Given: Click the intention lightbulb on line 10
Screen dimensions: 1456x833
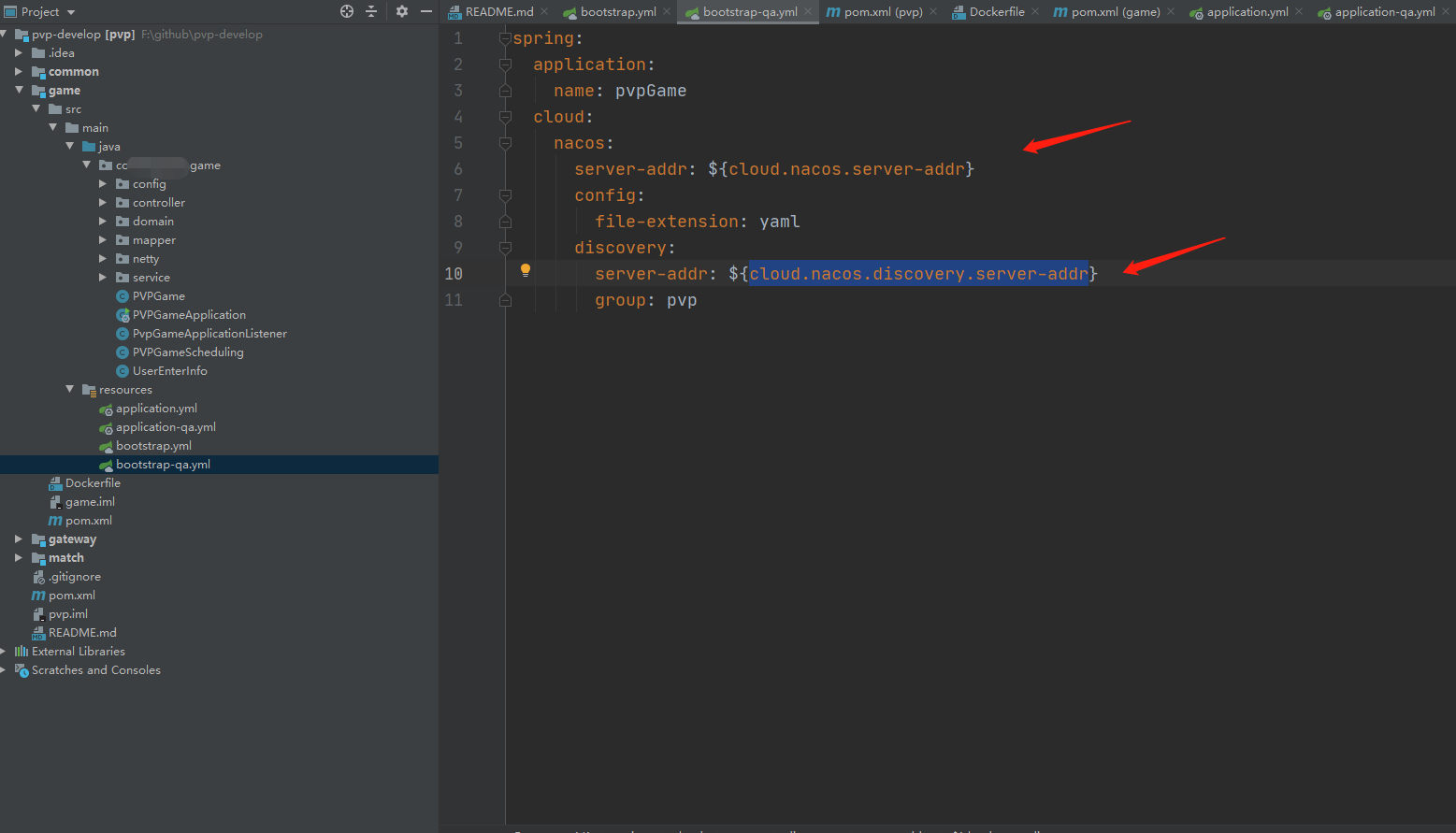Looking at the screenshot, I should [526, 270].
